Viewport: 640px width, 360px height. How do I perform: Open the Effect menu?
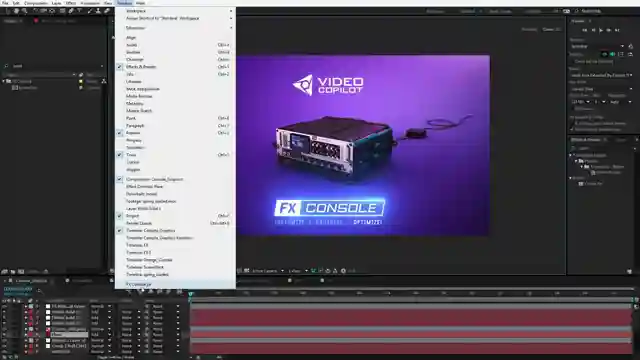point(71,3)
